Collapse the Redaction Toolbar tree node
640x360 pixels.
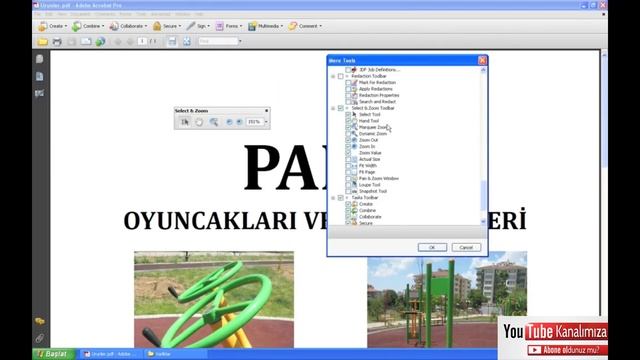pyautogui.click(x=333, y=76)
